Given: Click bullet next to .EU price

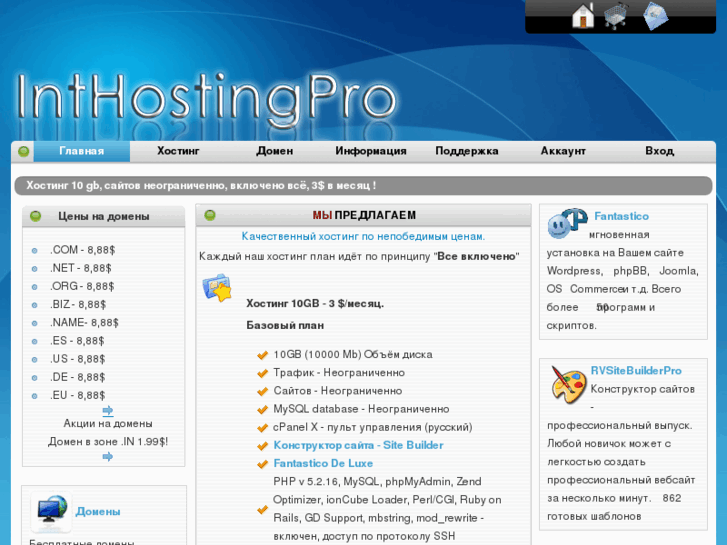Looking at the screenshot, I should point(34,396).
